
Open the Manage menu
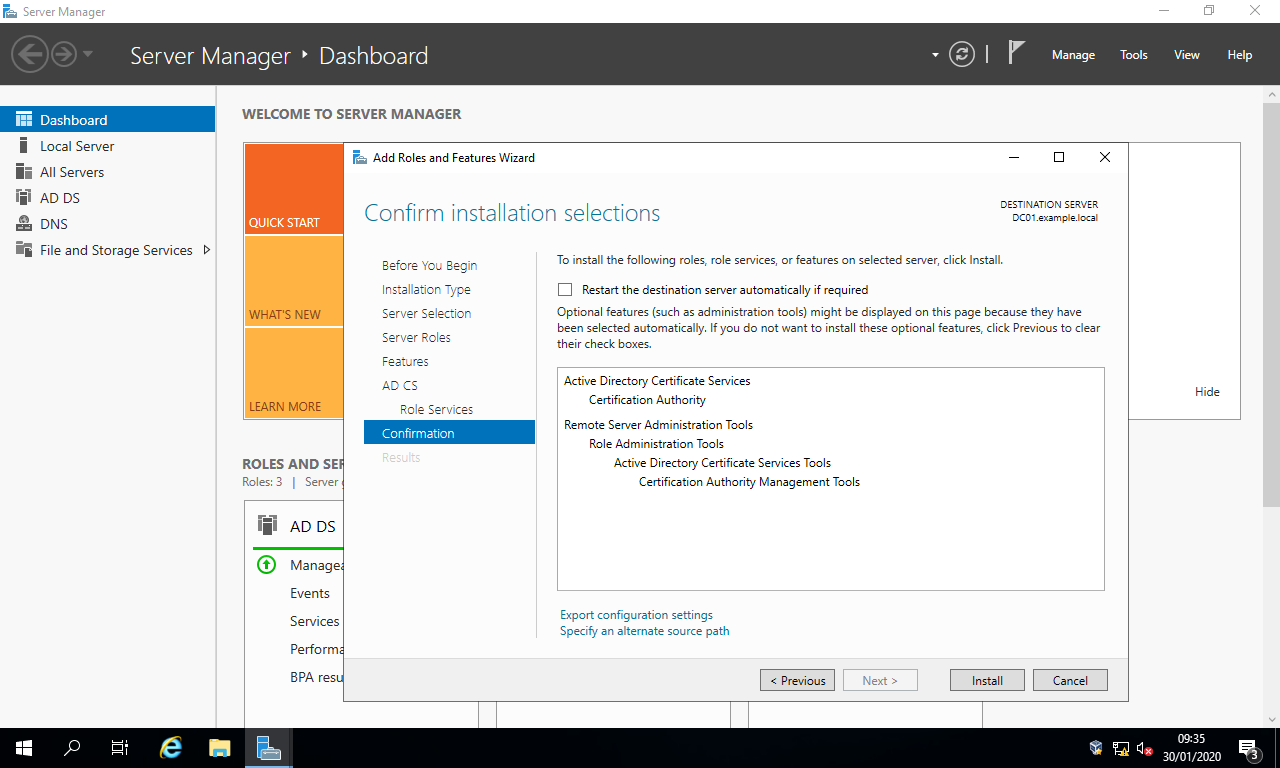pos(1073,55)
